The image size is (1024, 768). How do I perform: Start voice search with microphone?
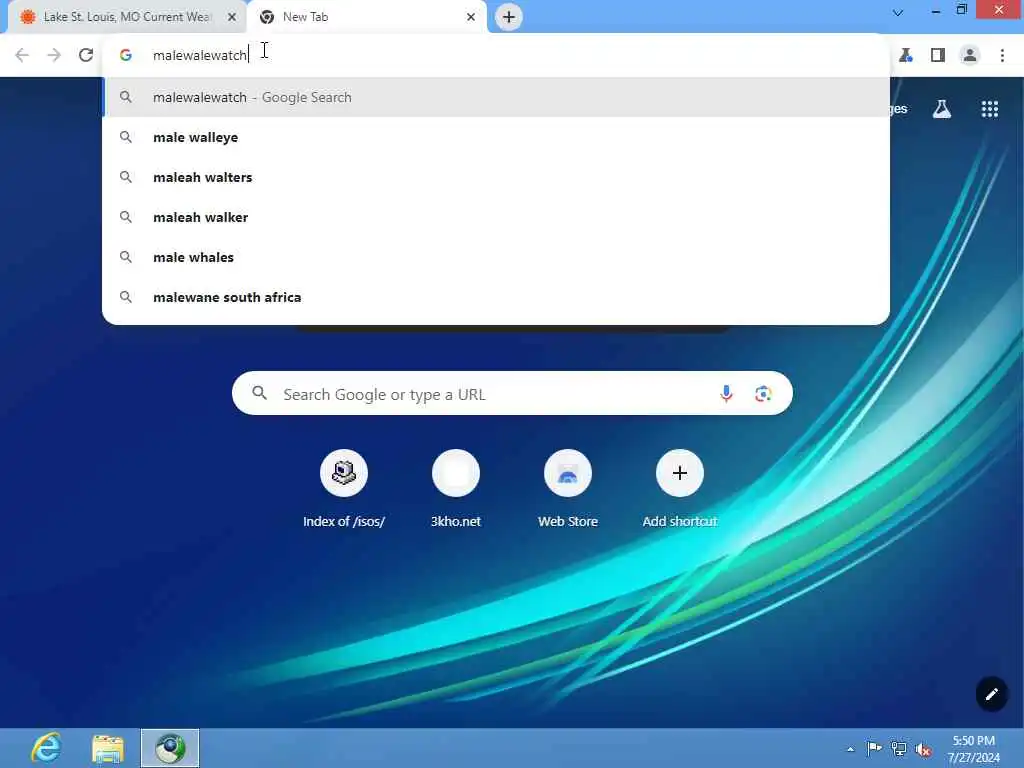tap(726, 393)
